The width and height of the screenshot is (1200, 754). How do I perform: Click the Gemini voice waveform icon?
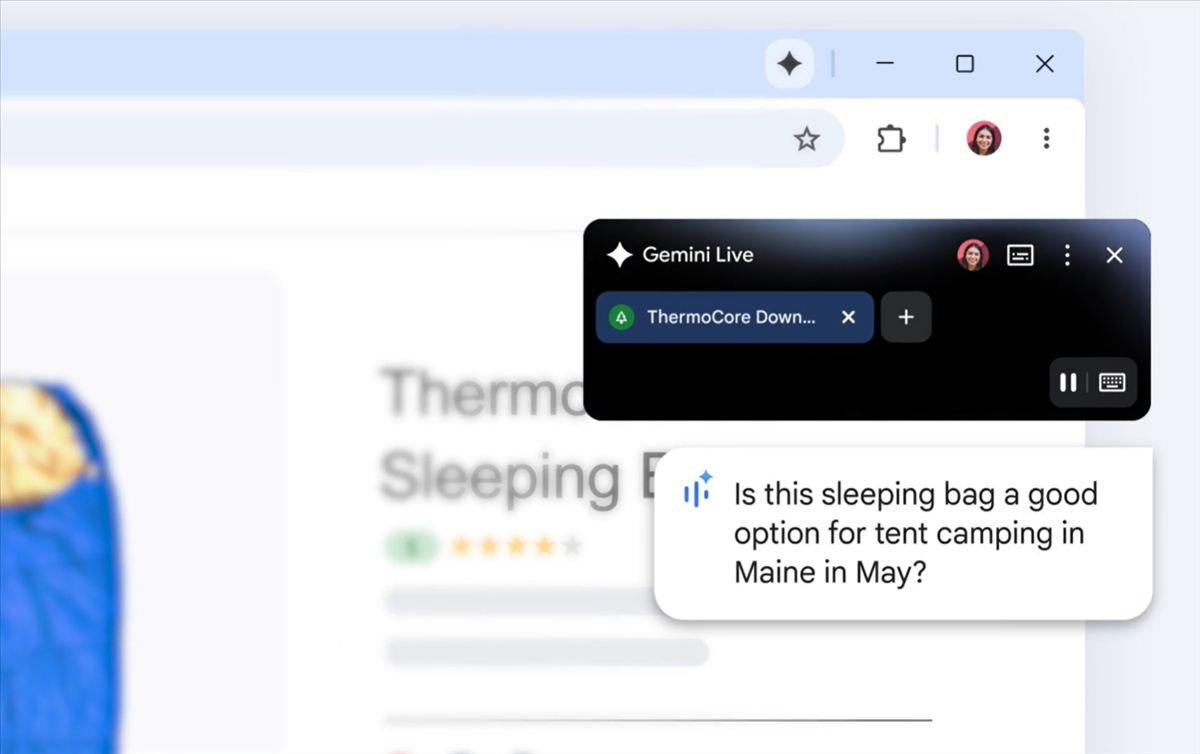[697, 489]
